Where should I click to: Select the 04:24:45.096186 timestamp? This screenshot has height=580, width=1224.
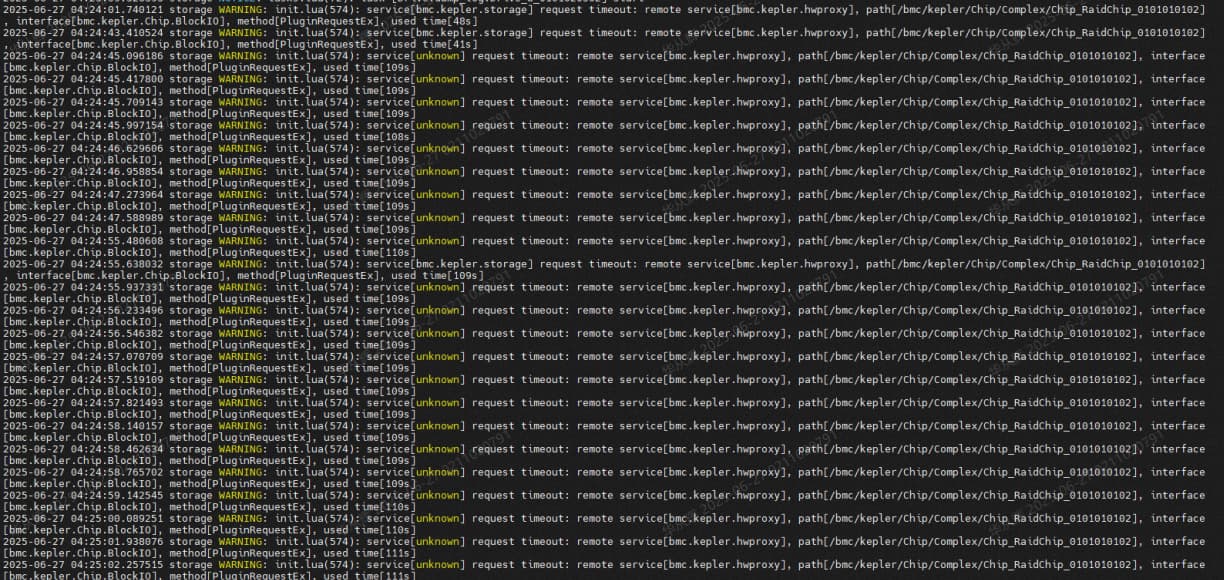(116, 55)
